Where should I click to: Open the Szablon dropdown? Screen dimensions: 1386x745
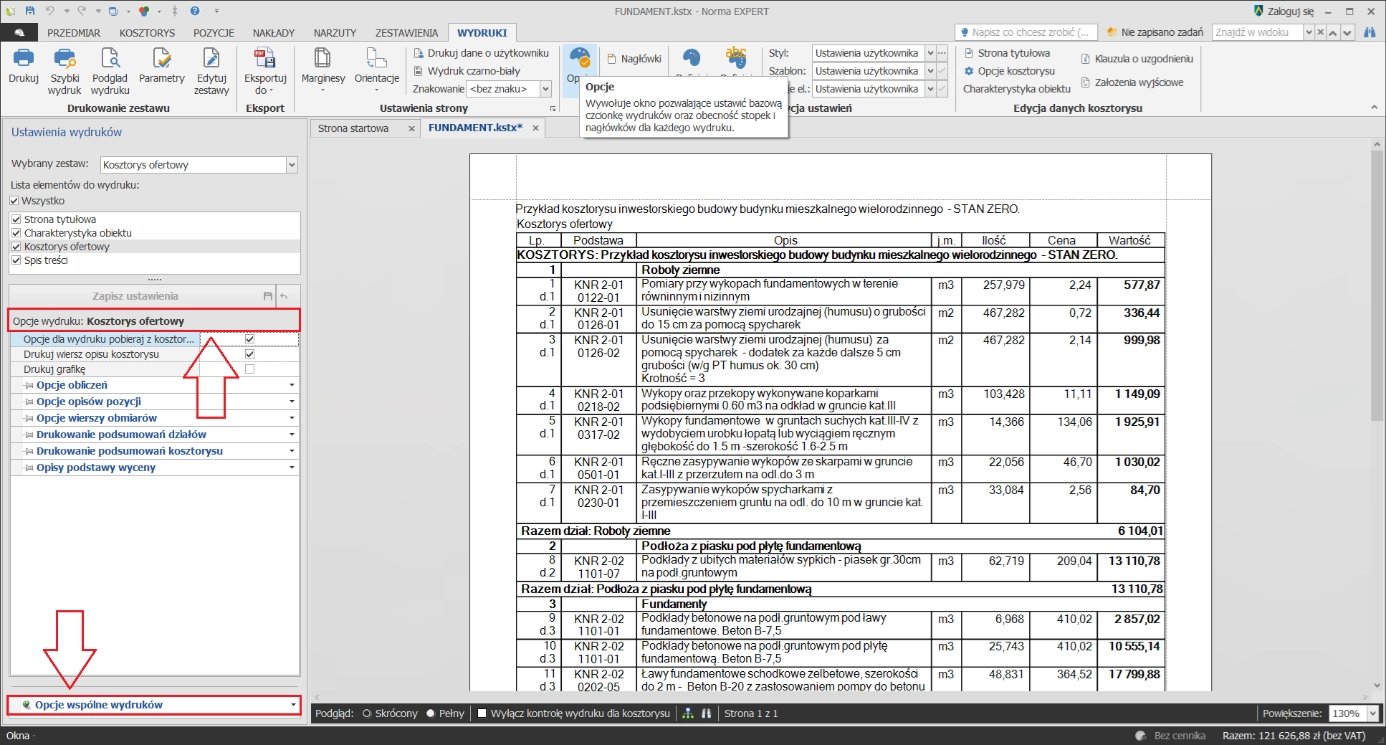[x=930, y=71]
